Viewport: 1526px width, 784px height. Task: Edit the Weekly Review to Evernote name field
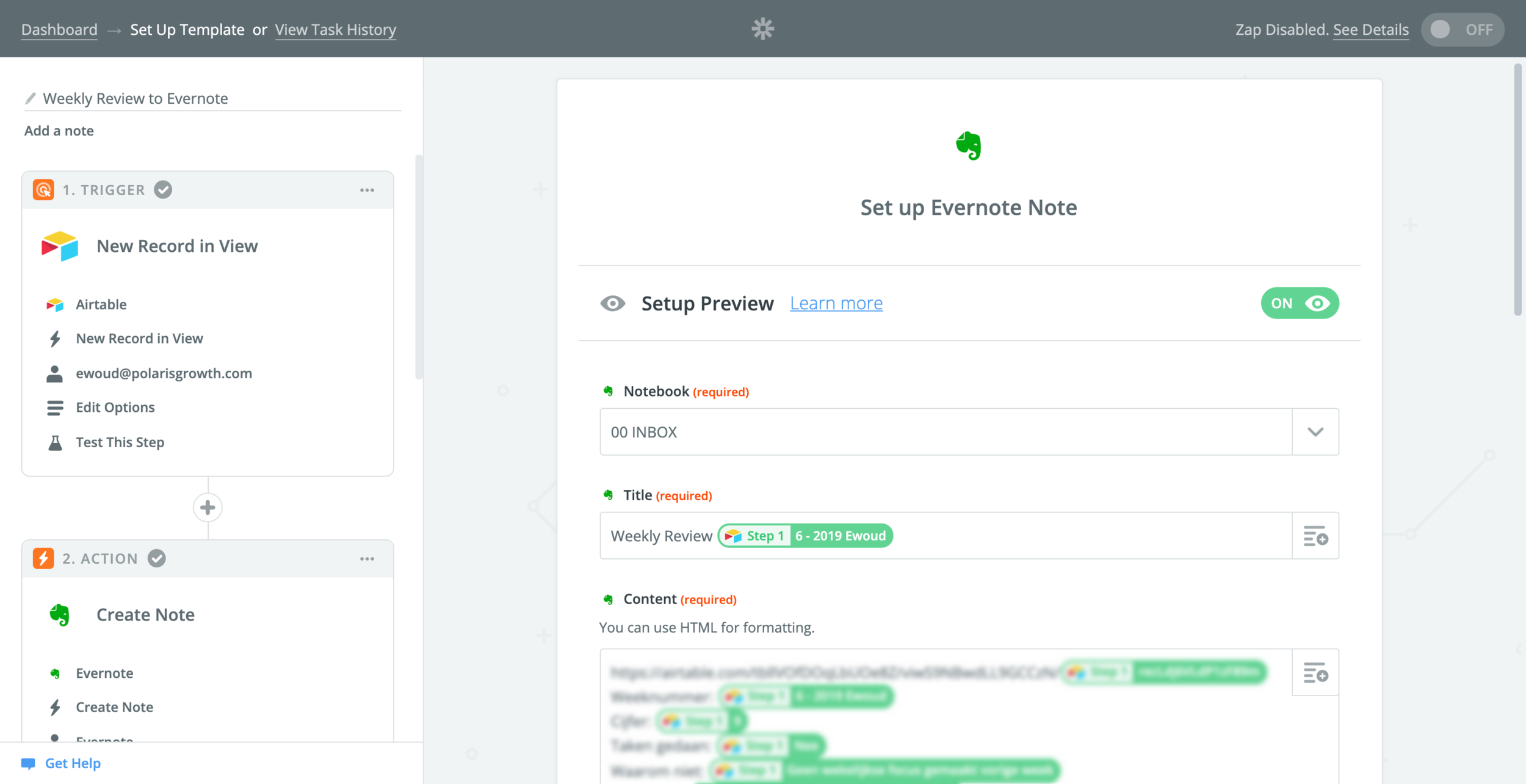click(x=212, y=98)
